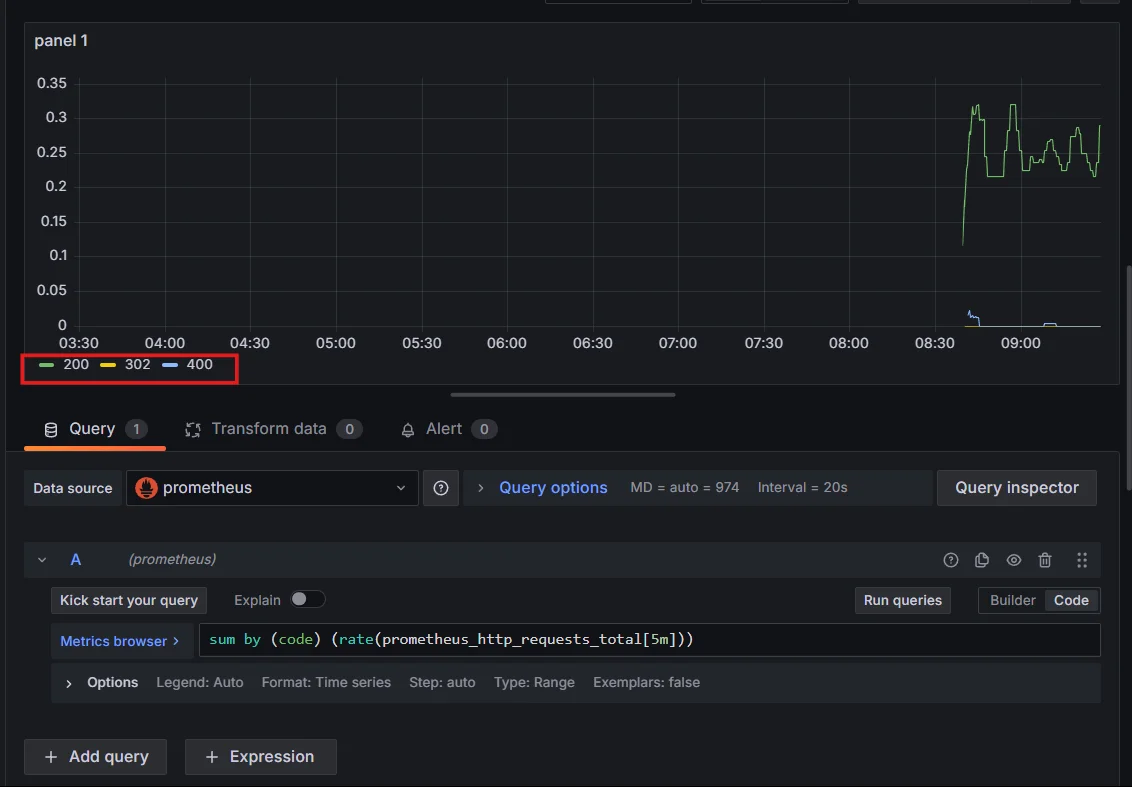Click the panel resize handle bar below the graph
This screenshot has height=787, width=1132.
pos(563,395)
